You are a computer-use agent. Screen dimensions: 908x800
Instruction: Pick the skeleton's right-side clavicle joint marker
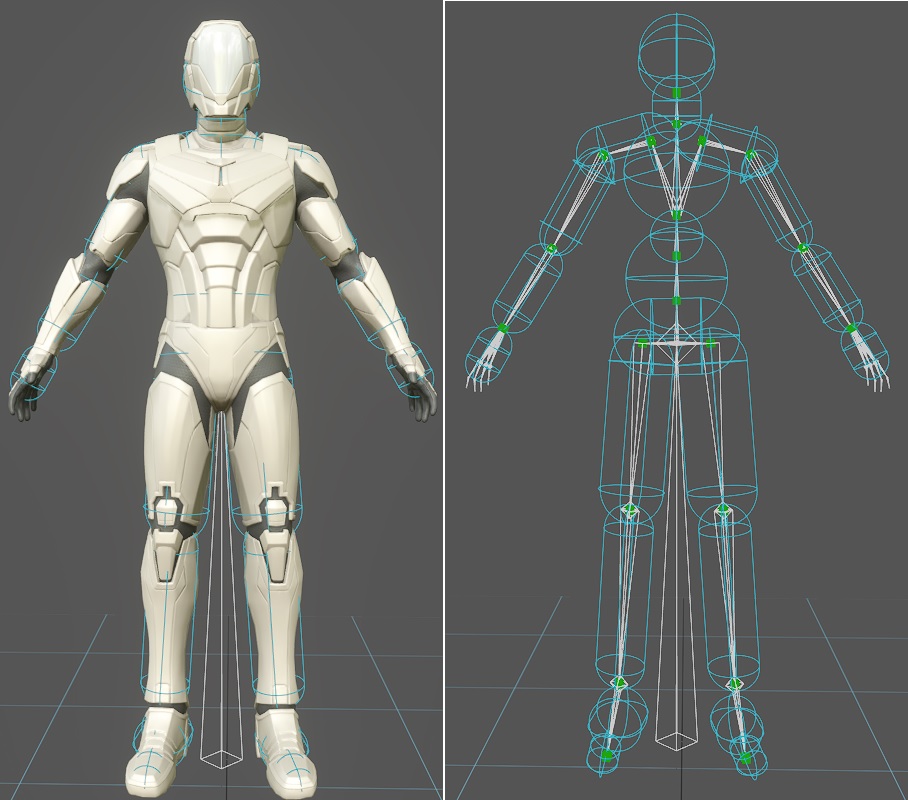point(702,140)
